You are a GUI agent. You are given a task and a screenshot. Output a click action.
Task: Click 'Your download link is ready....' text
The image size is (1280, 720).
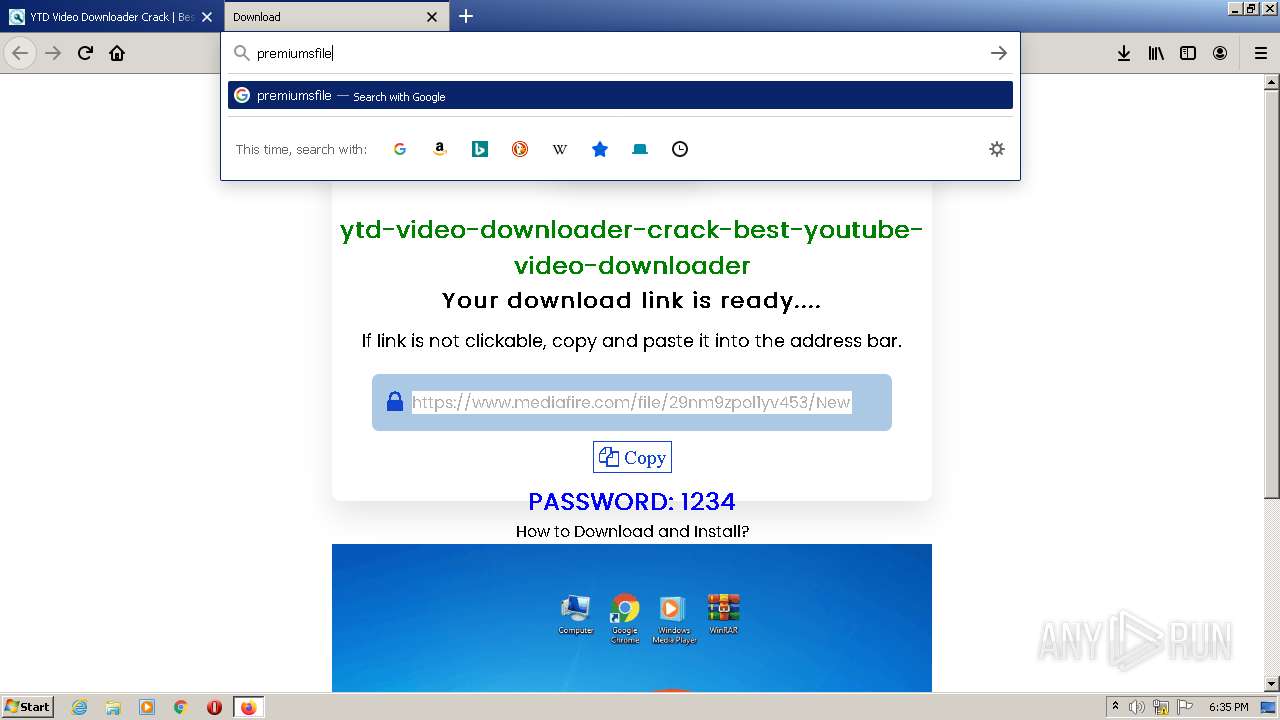(x=632, y=300)
